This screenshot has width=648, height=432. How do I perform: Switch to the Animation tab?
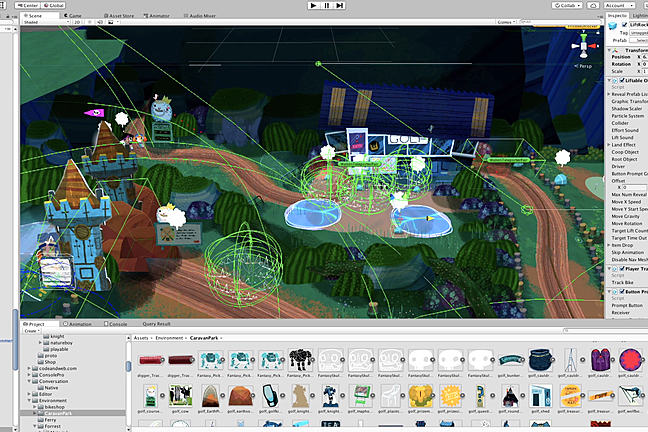(x=77, y=324)
